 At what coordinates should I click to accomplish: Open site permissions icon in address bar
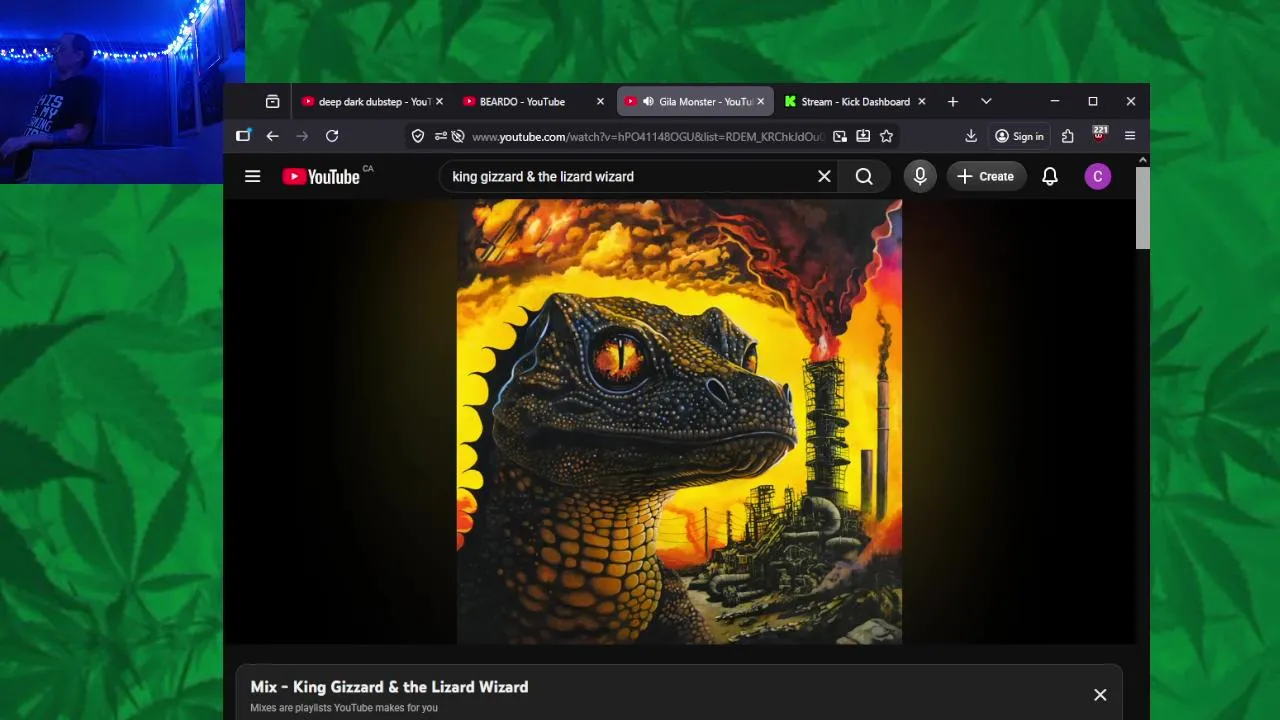[x=440, y=136]
